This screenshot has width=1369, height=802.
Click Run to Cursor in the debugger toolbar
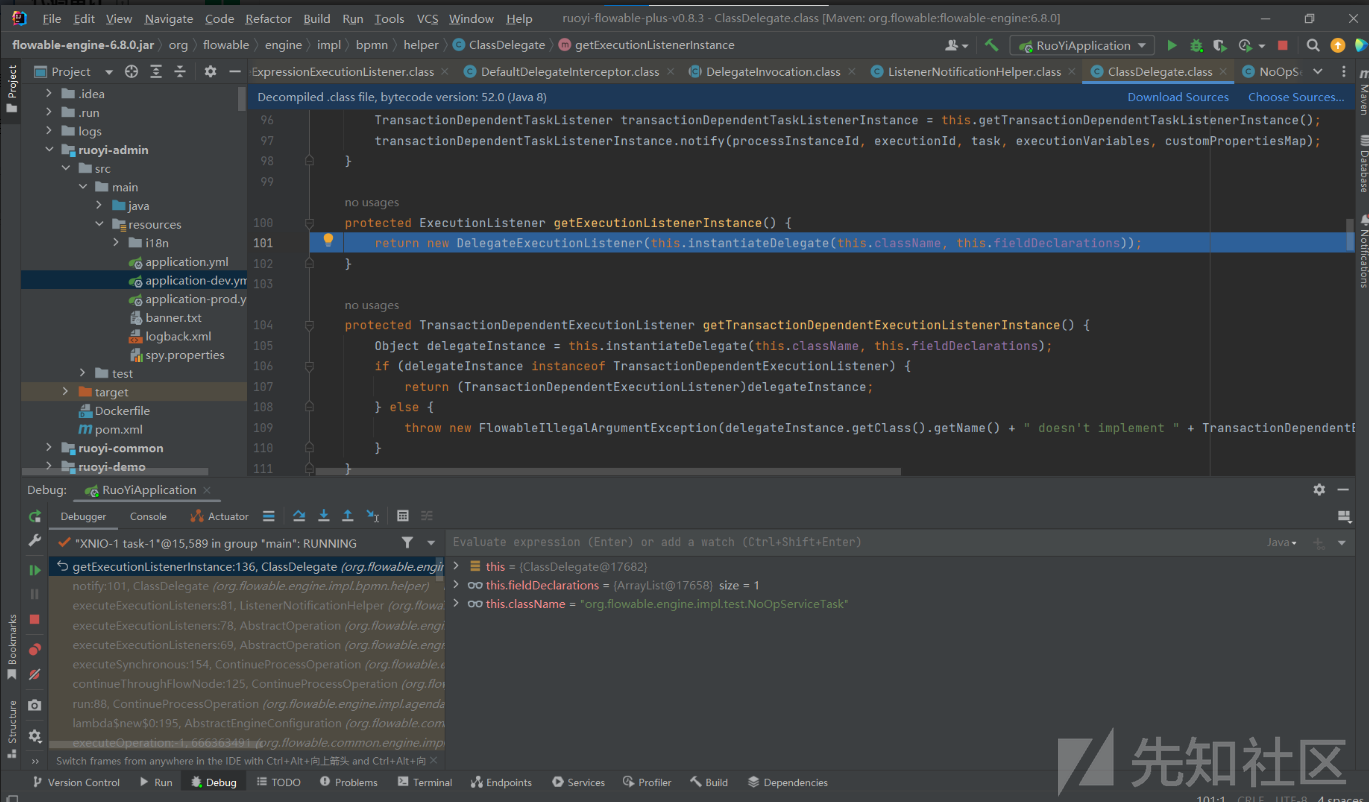pos(372,516)
